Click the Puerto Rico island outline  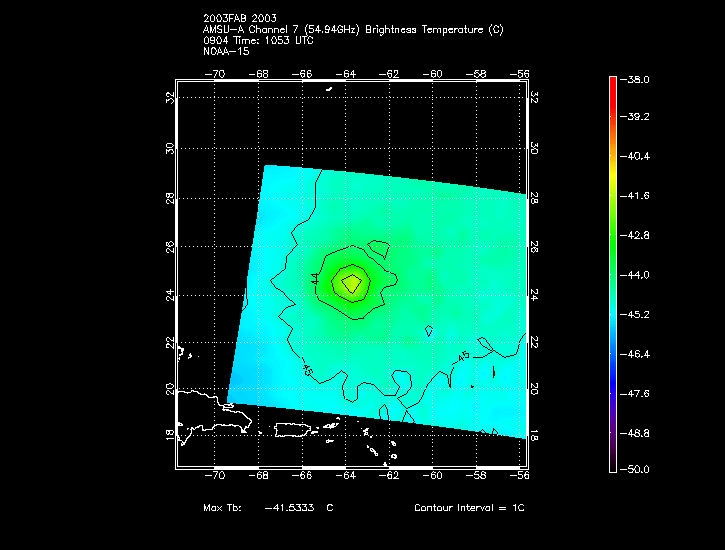[292, 429]
